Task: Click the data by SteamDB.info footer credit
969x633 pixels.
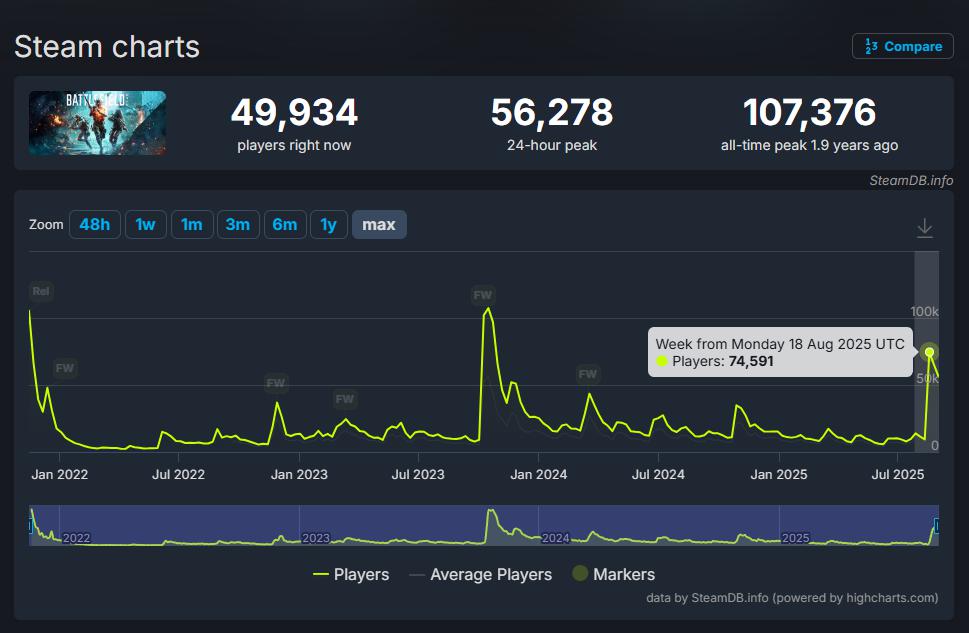Action: (x=792, y=598)
